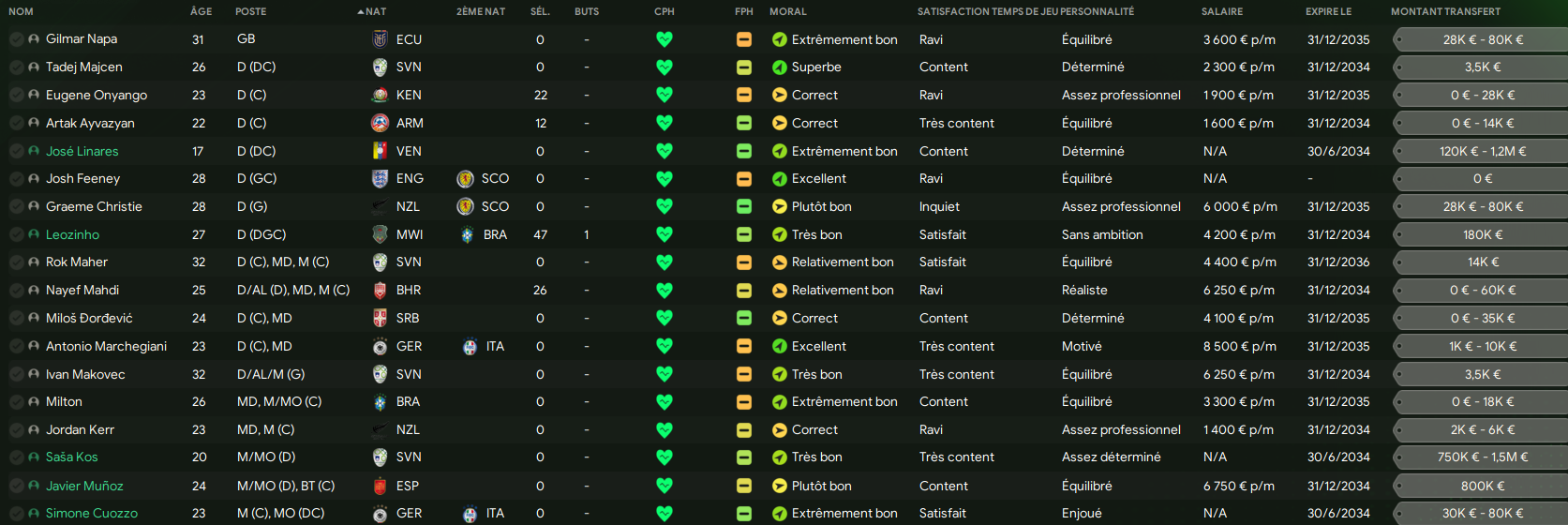Screen dimensions: 1568x525
Task: Open Saša Kos's player profile link
Action: click(72, 457)
